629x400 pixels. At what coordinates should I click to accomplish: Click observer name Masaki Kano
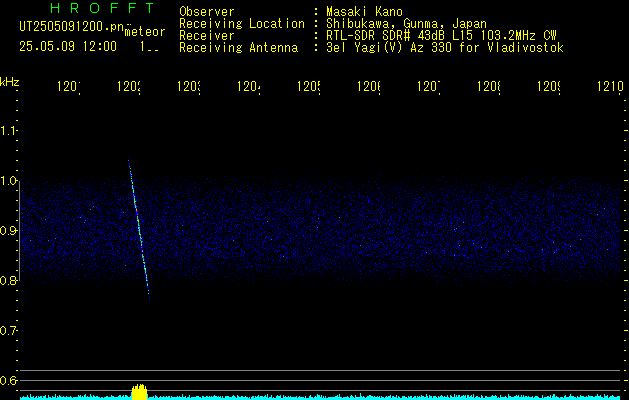point(364,11)
